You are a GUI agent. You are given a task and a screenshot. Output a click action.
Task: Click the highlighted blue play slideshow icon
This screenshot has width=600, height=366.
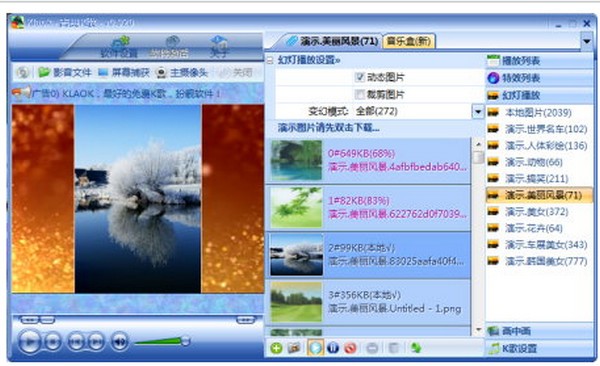[315, 348]
